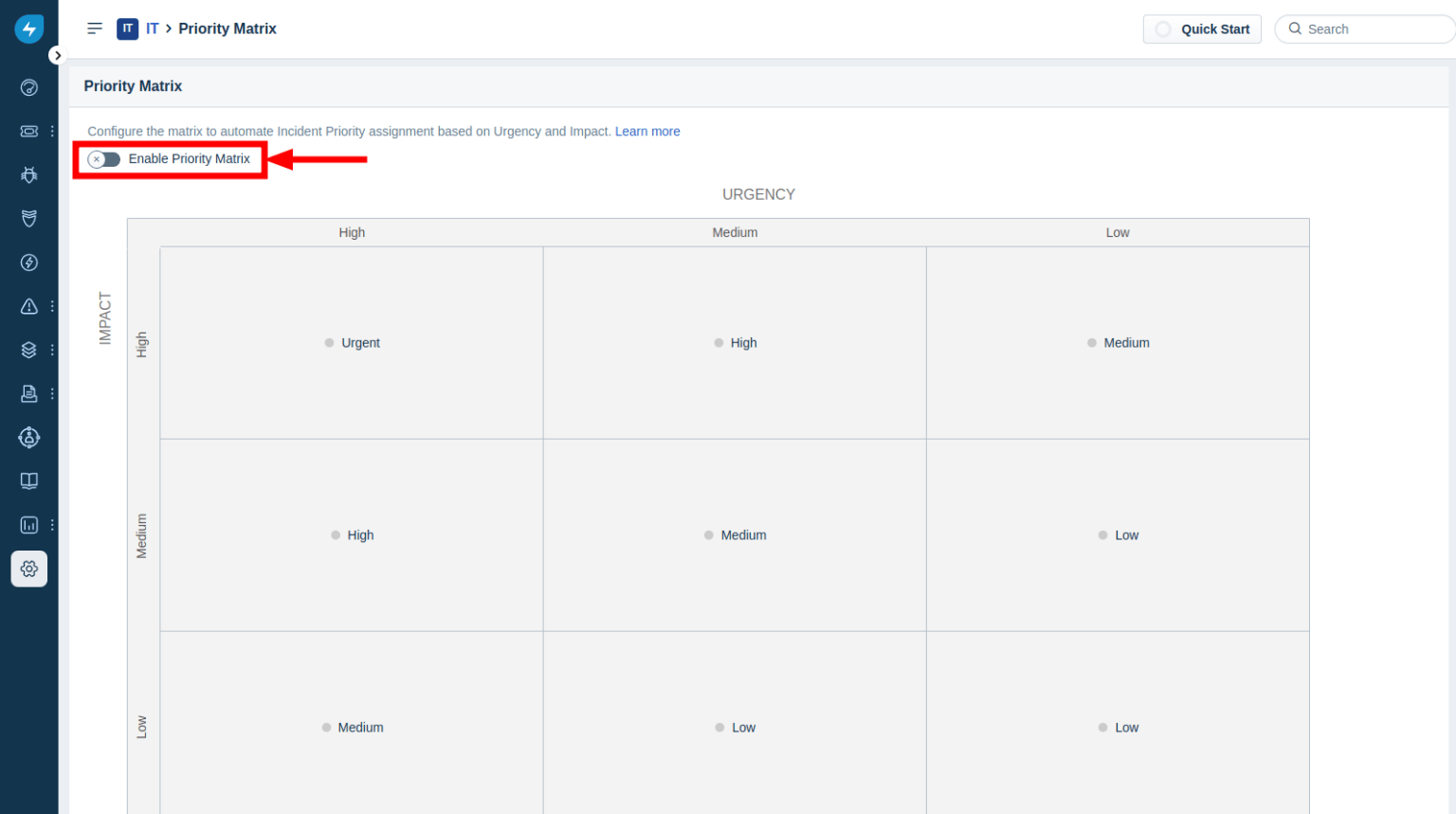
Task: Open the hamburger menu beside the breadcrumb
Action: [94, 28]
